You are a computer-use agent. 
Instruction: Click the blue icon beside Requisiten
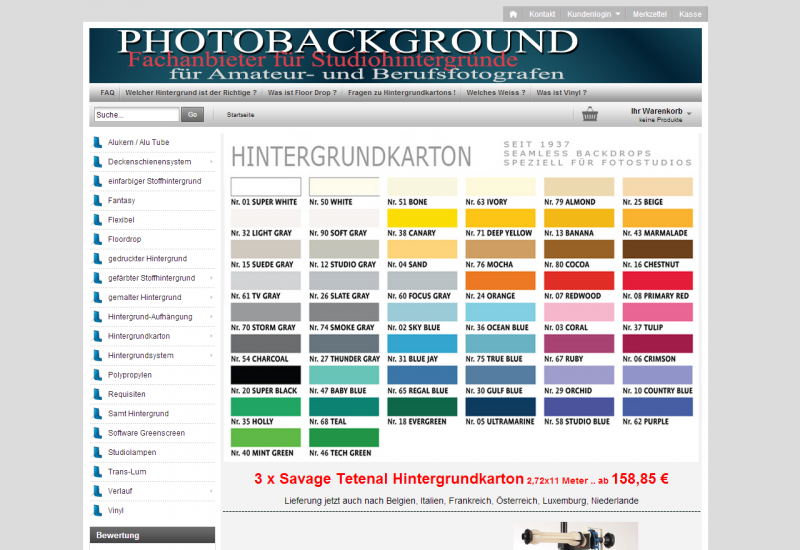click(x=98, y=394)
